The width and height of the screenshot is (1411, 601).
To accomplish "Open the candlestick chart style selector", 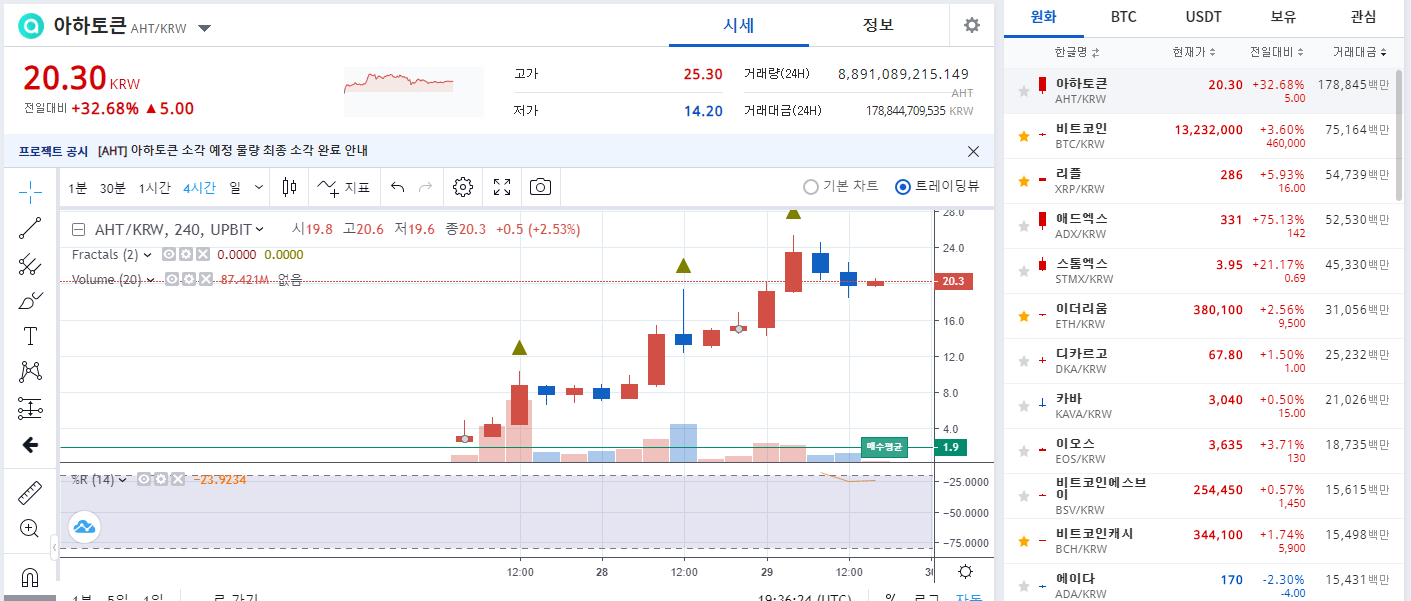I will coord(290,187).
